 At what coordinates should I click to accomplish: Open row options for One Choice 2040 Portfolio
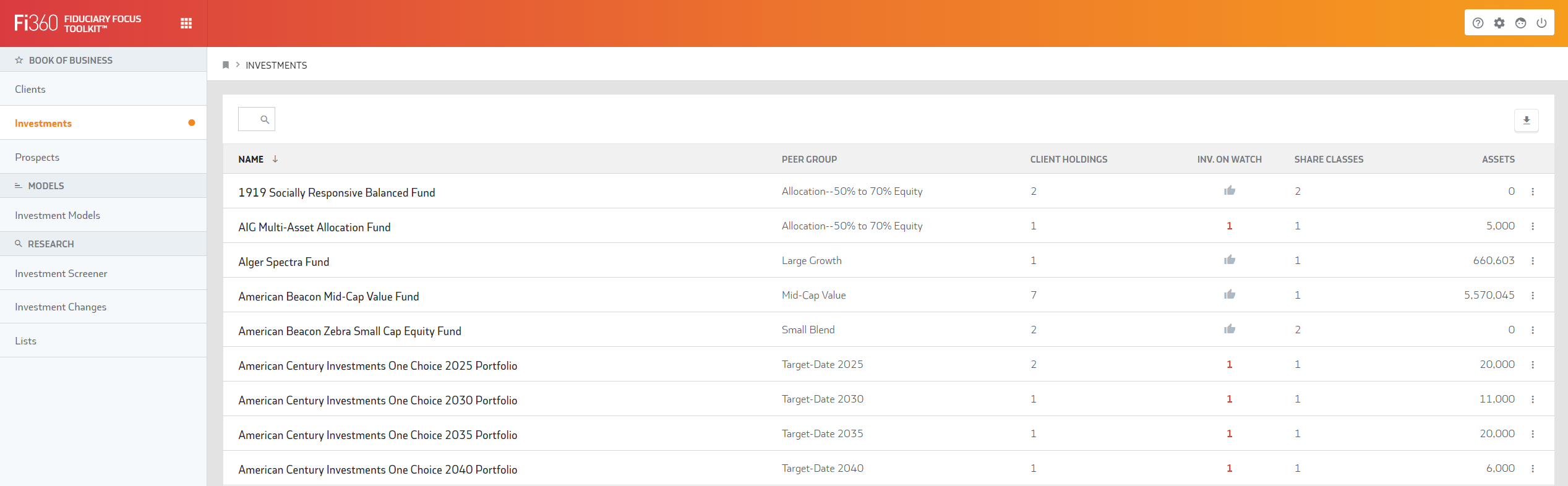[x=1533, y=469]
